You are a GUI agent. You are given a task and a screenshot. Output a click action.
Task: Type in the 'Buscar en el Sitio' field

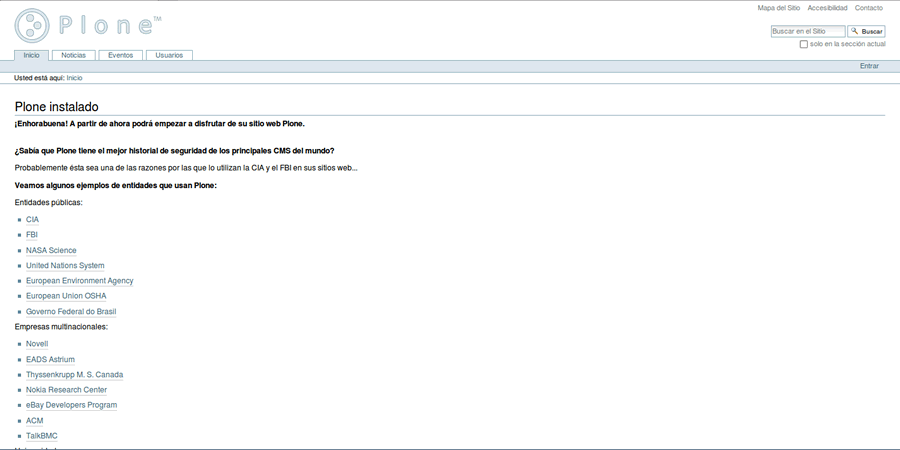tap(807, 32)
